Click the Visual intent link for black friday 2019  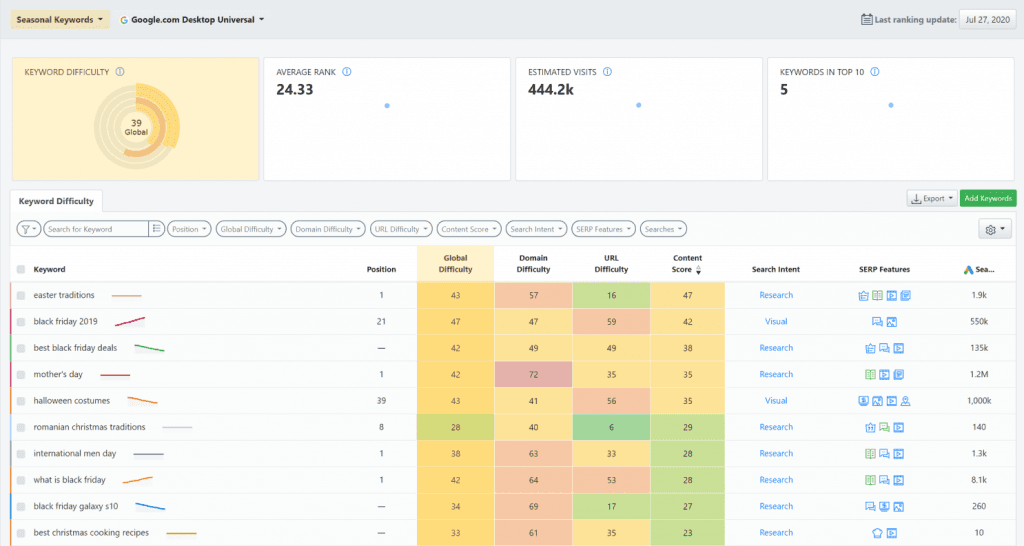point(776,322)
